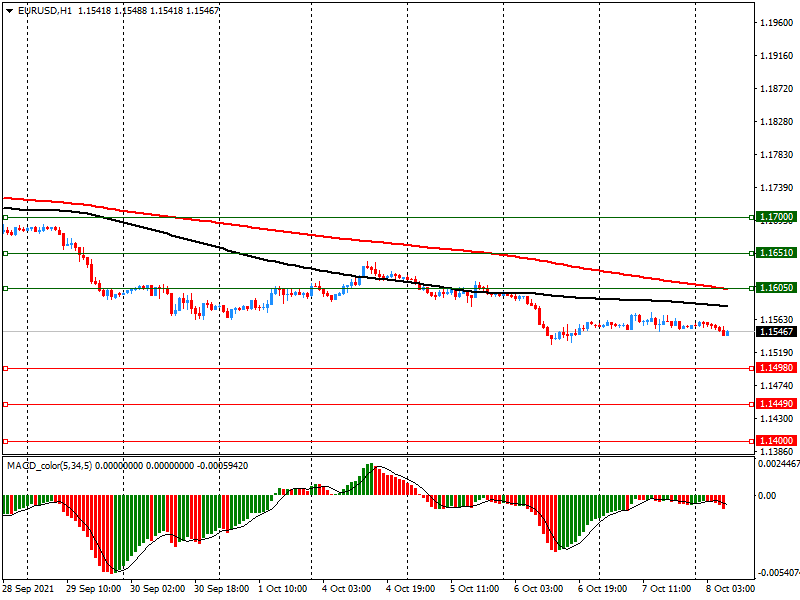Click the 7 Oct 11:00 time axis label

666,589
